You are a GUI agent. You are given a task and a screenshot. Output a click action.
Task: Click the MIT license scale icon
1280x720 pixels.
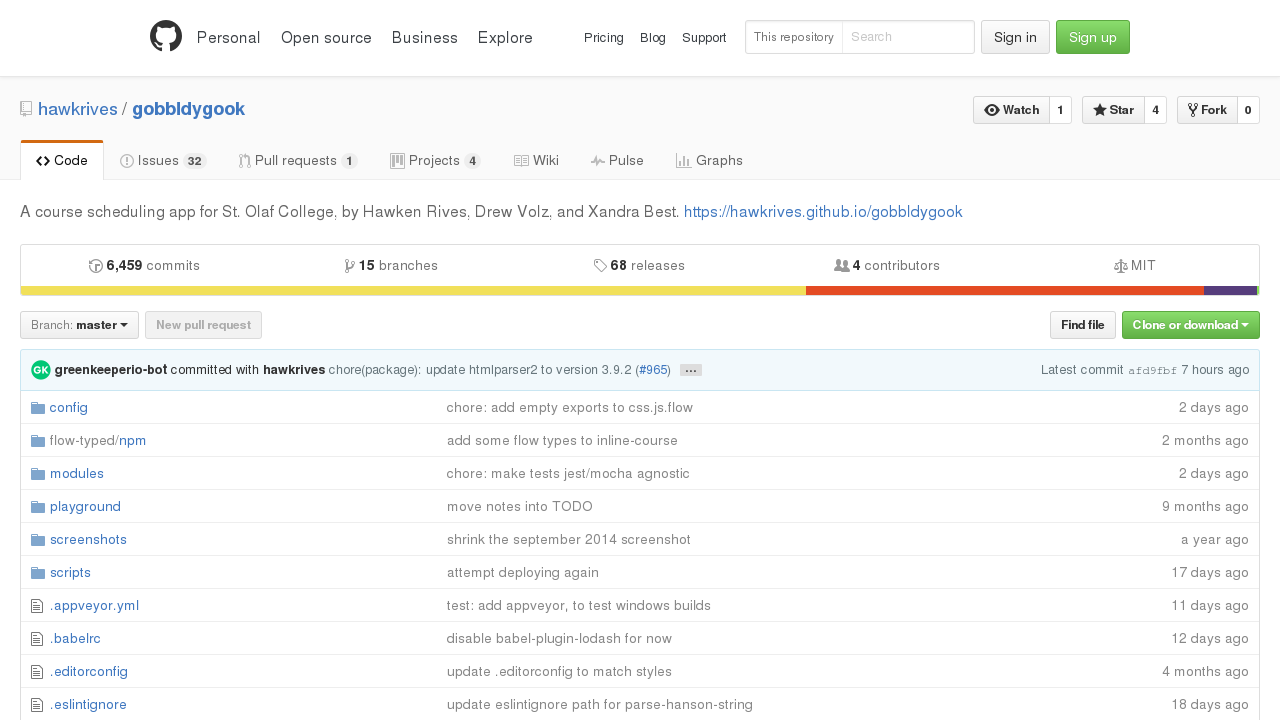1121,266
